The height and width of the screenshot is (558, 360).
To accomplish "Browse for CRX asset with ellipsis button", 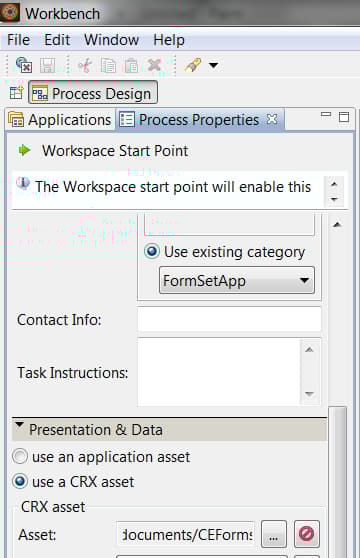I will tap(274, 534).
